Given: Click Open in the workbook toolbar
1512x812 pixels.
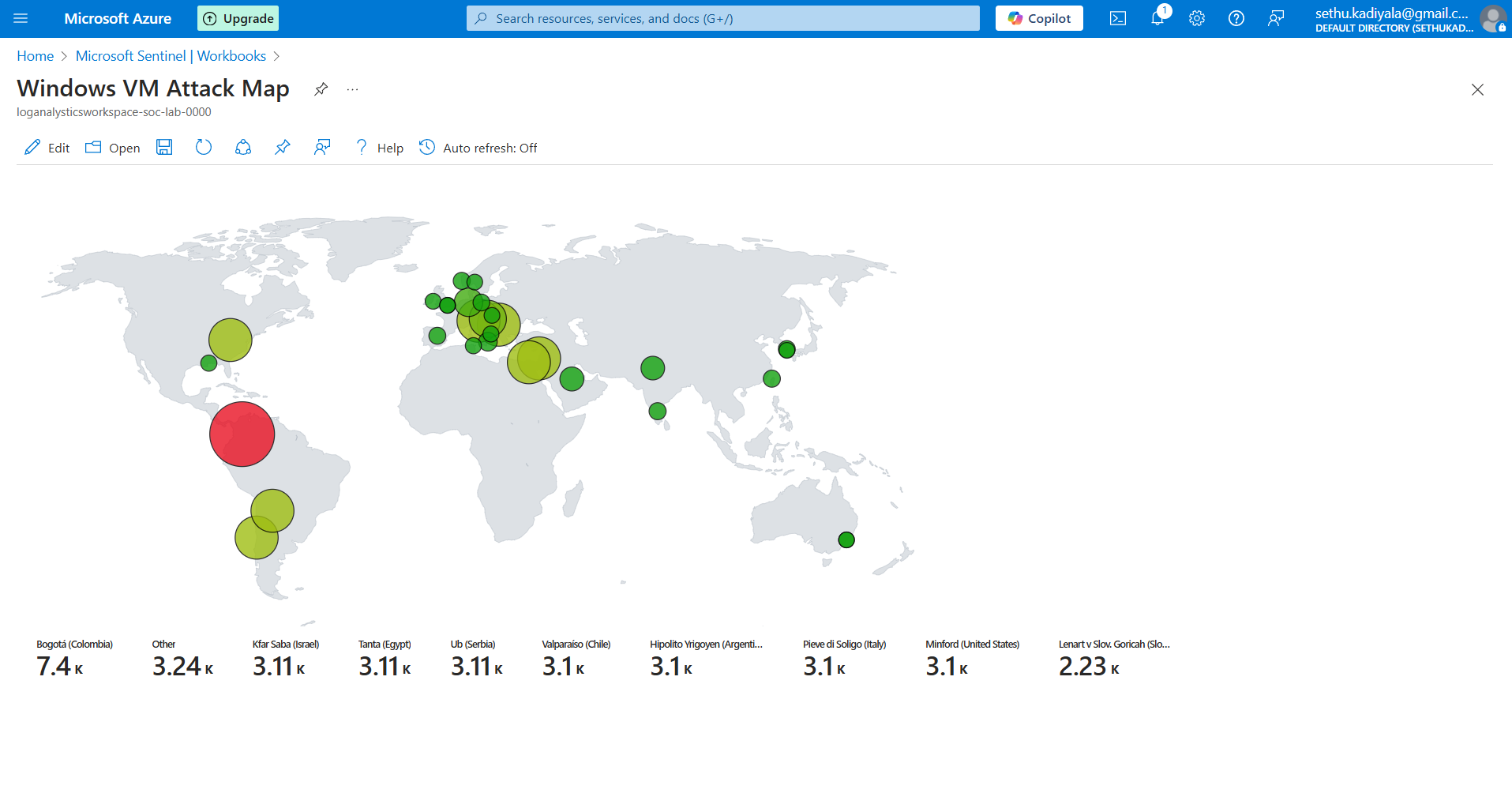Looking at the screenshot, I should click(x=113, y=148).
